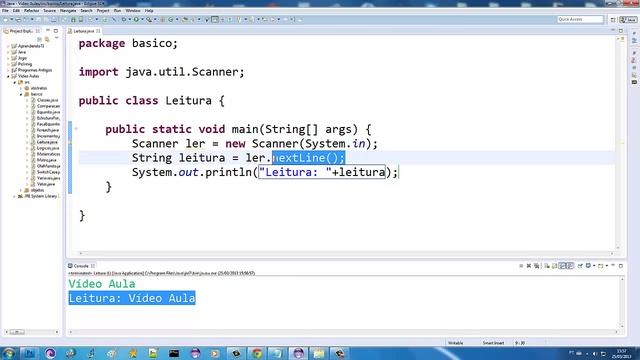Viewport: 640px width, 360px height.
Task: Open the Project Explorer view menu arrow
Action: click(56, 38)
